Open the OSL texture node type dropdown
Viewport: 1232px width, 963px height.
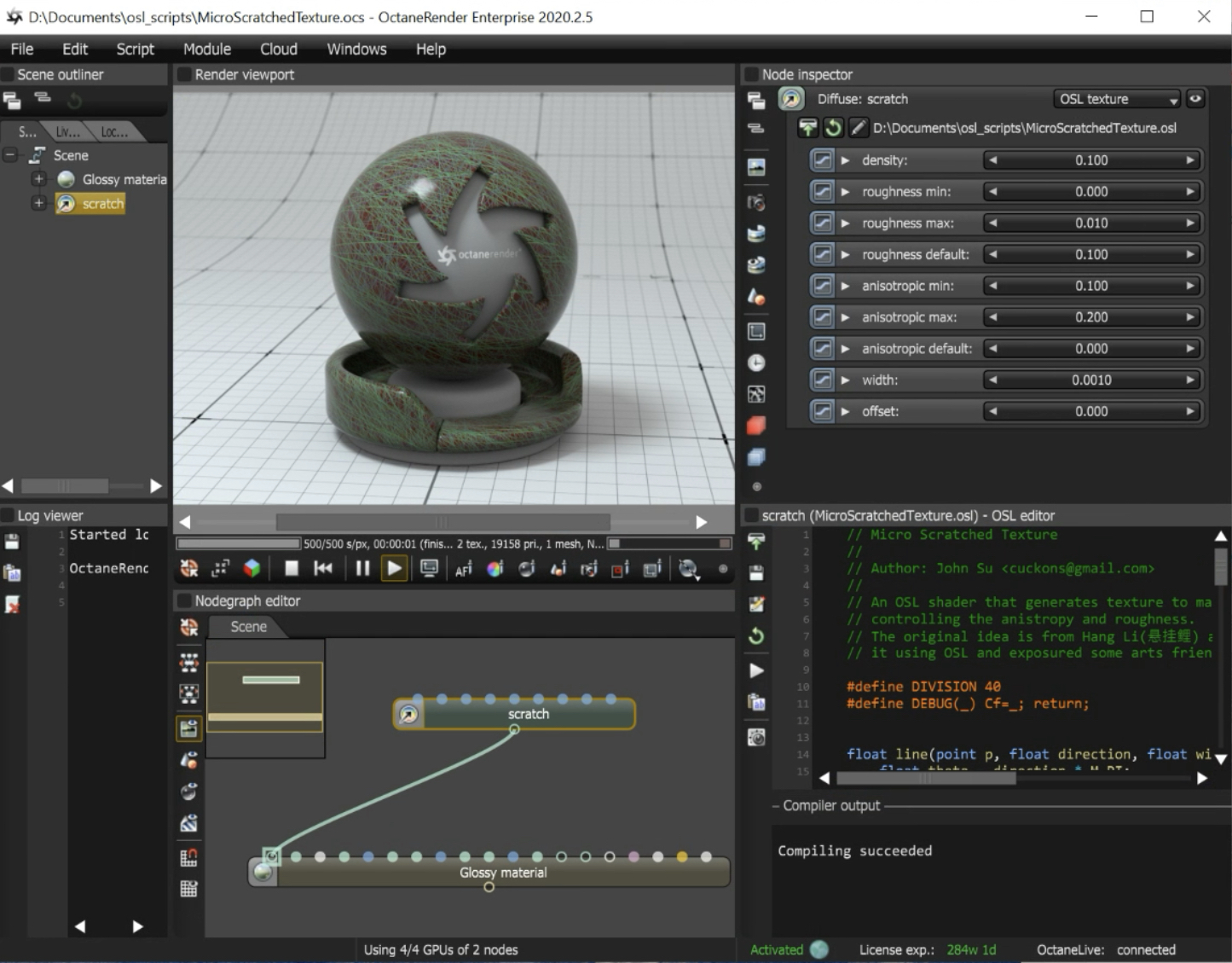(1117, 99)
